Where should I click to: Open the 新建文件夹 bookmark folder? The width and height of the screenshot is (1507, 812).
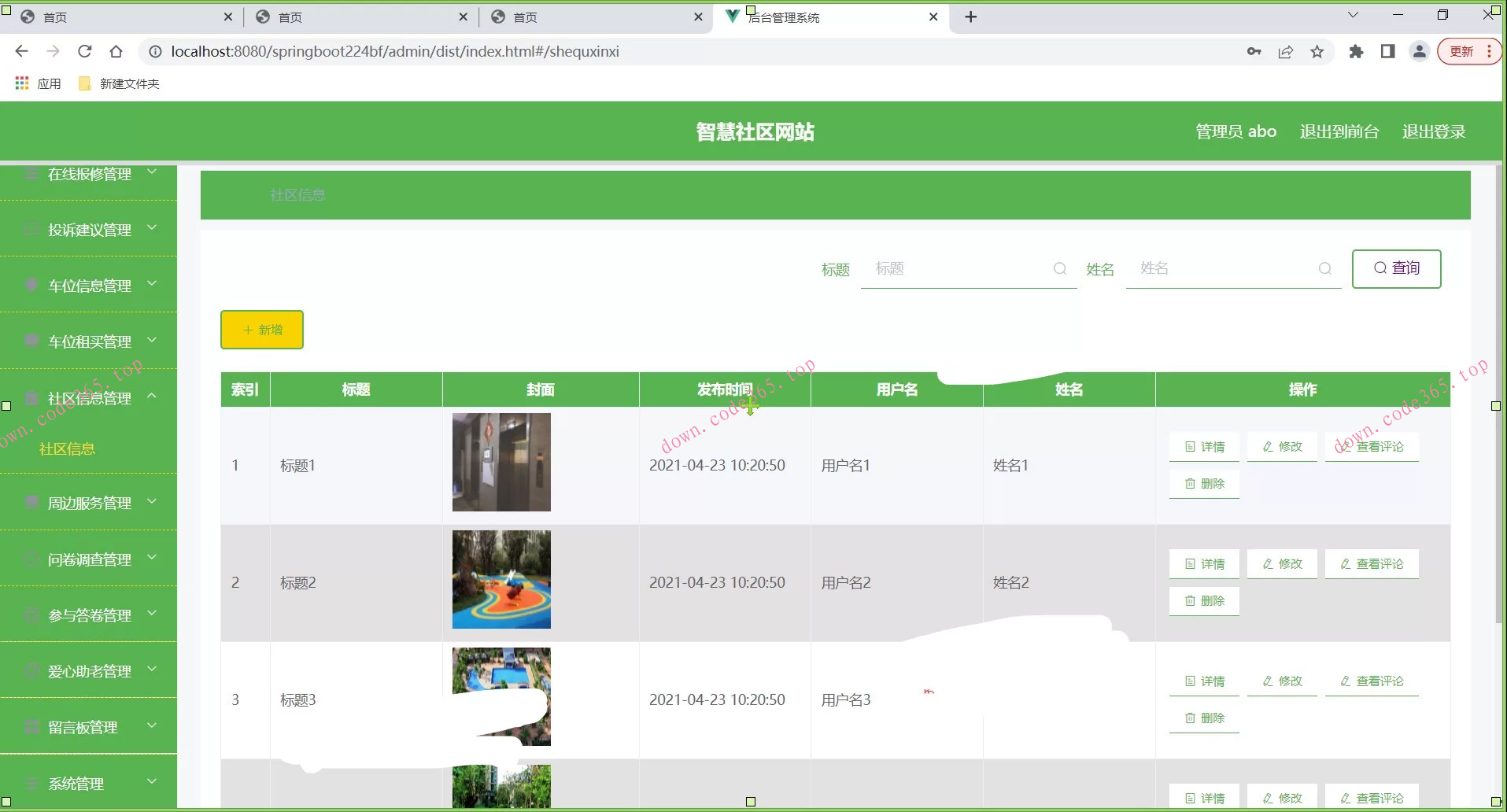(119, 83)
